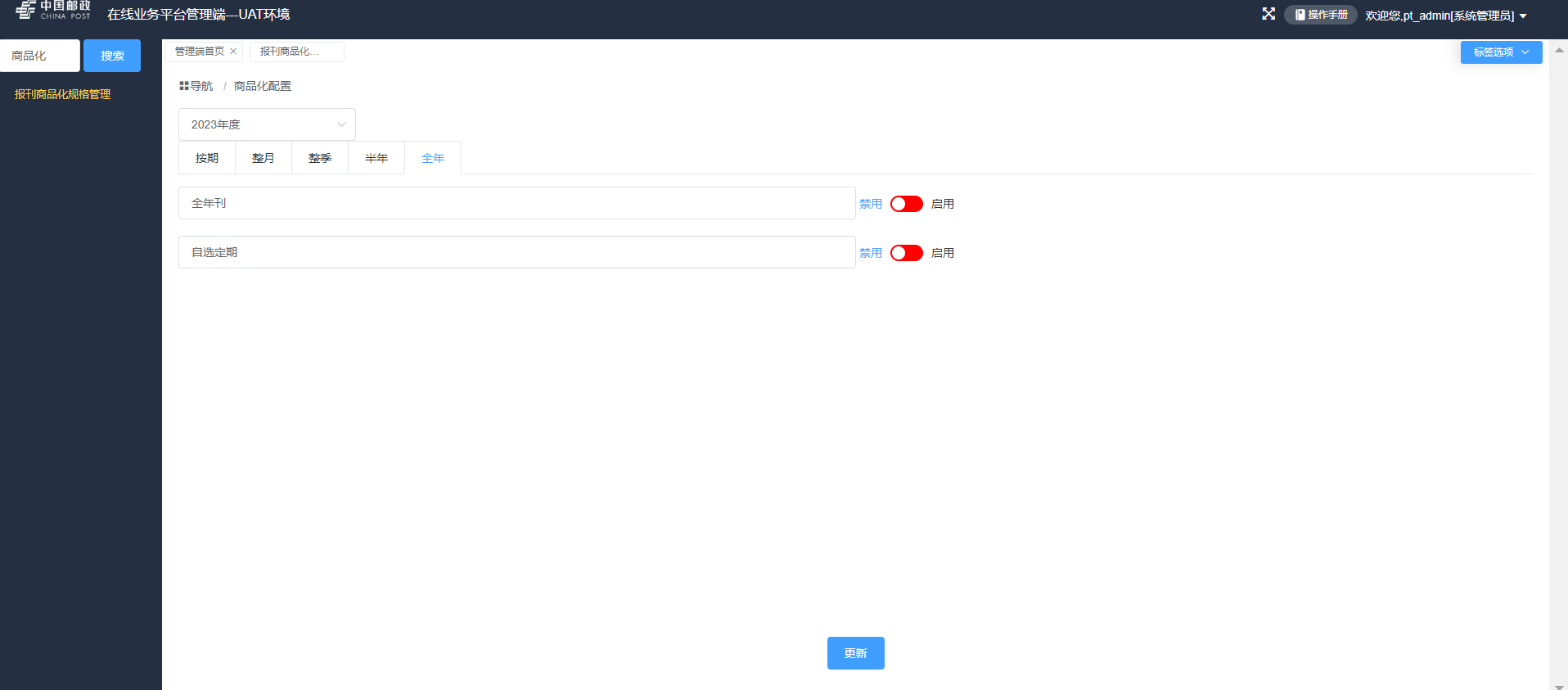The image size is (1568, 690).
Task: Click 禁用 label for 全年刊
Action: click(x=871, y=204)
